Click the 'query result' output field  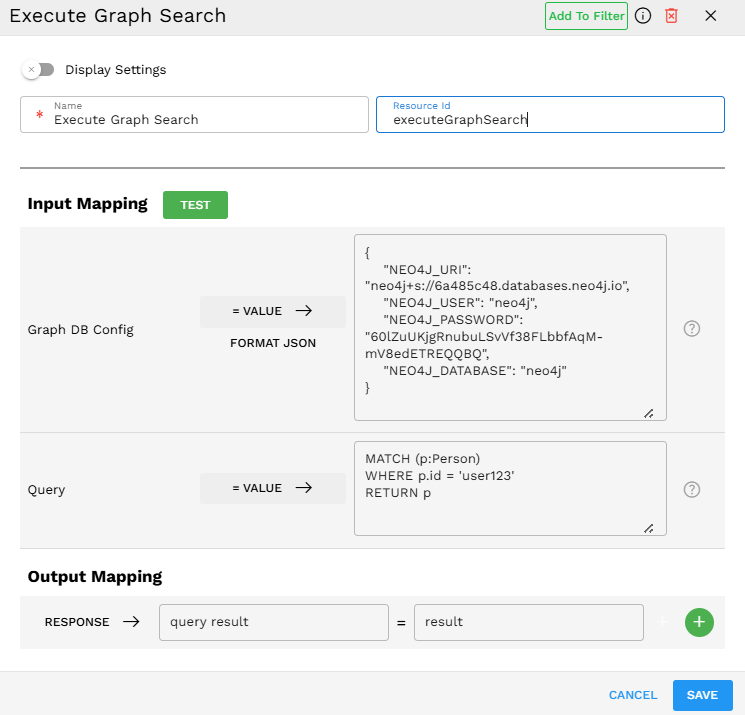coord(273,622)
